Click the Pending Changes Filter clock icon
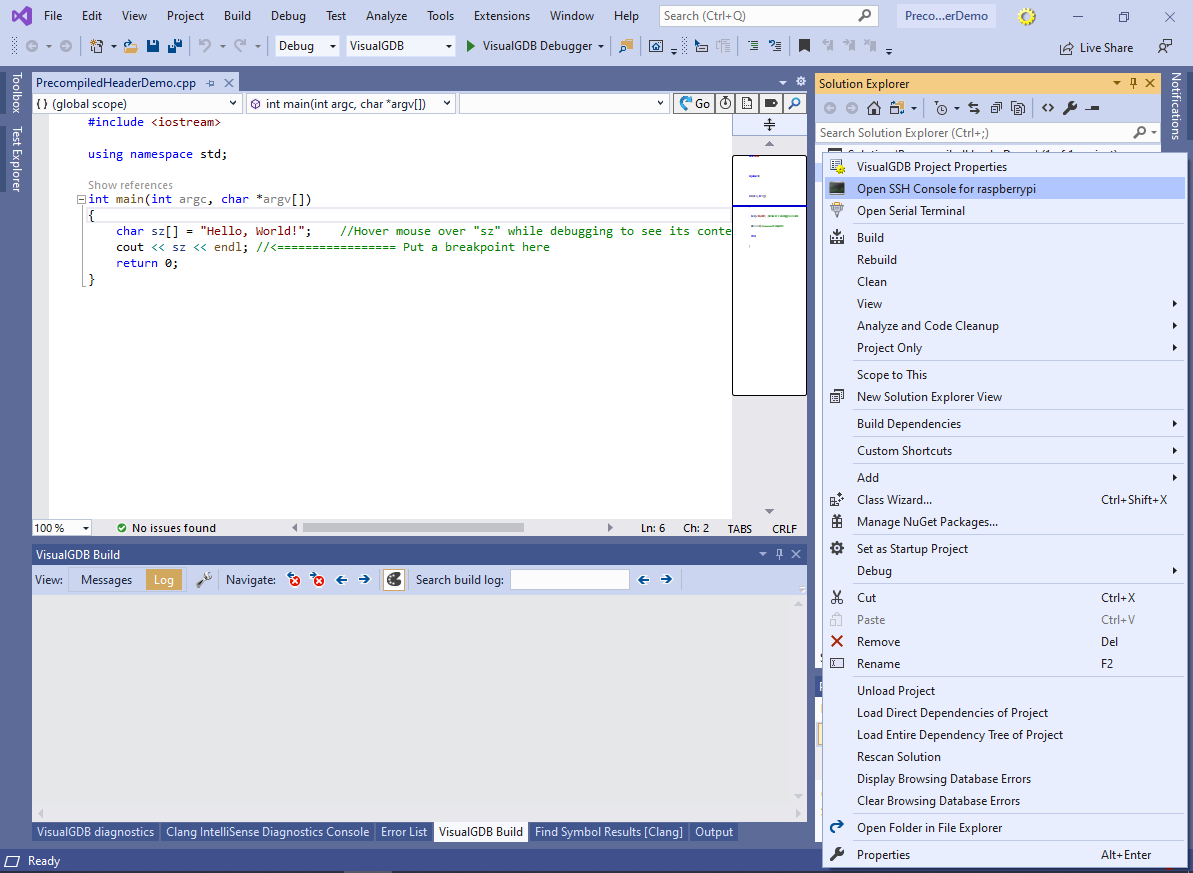Image resolution: width=1193 pixels, height=873 pixels. (941, 108)
